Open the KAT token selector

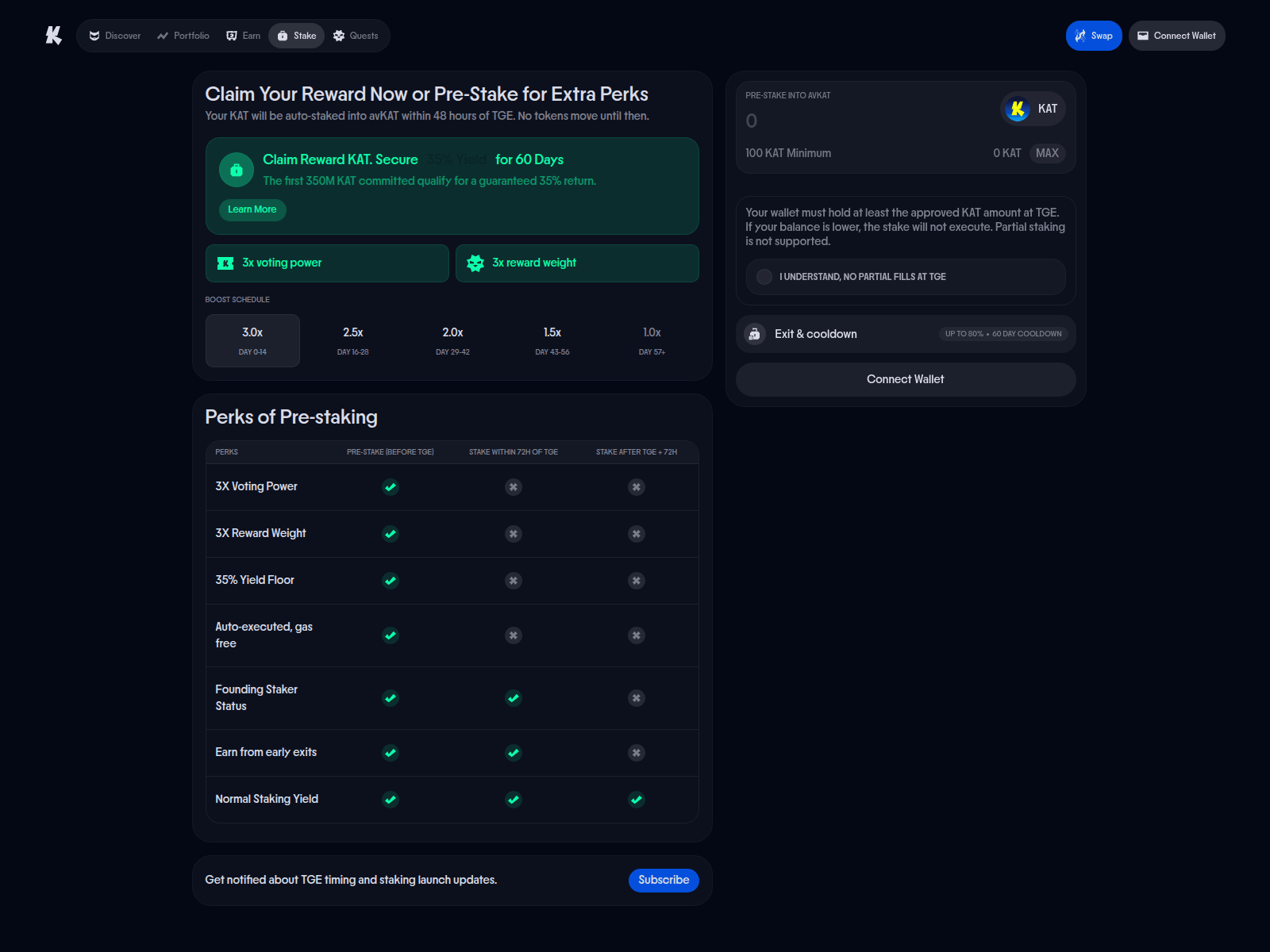click(1032, 109)
